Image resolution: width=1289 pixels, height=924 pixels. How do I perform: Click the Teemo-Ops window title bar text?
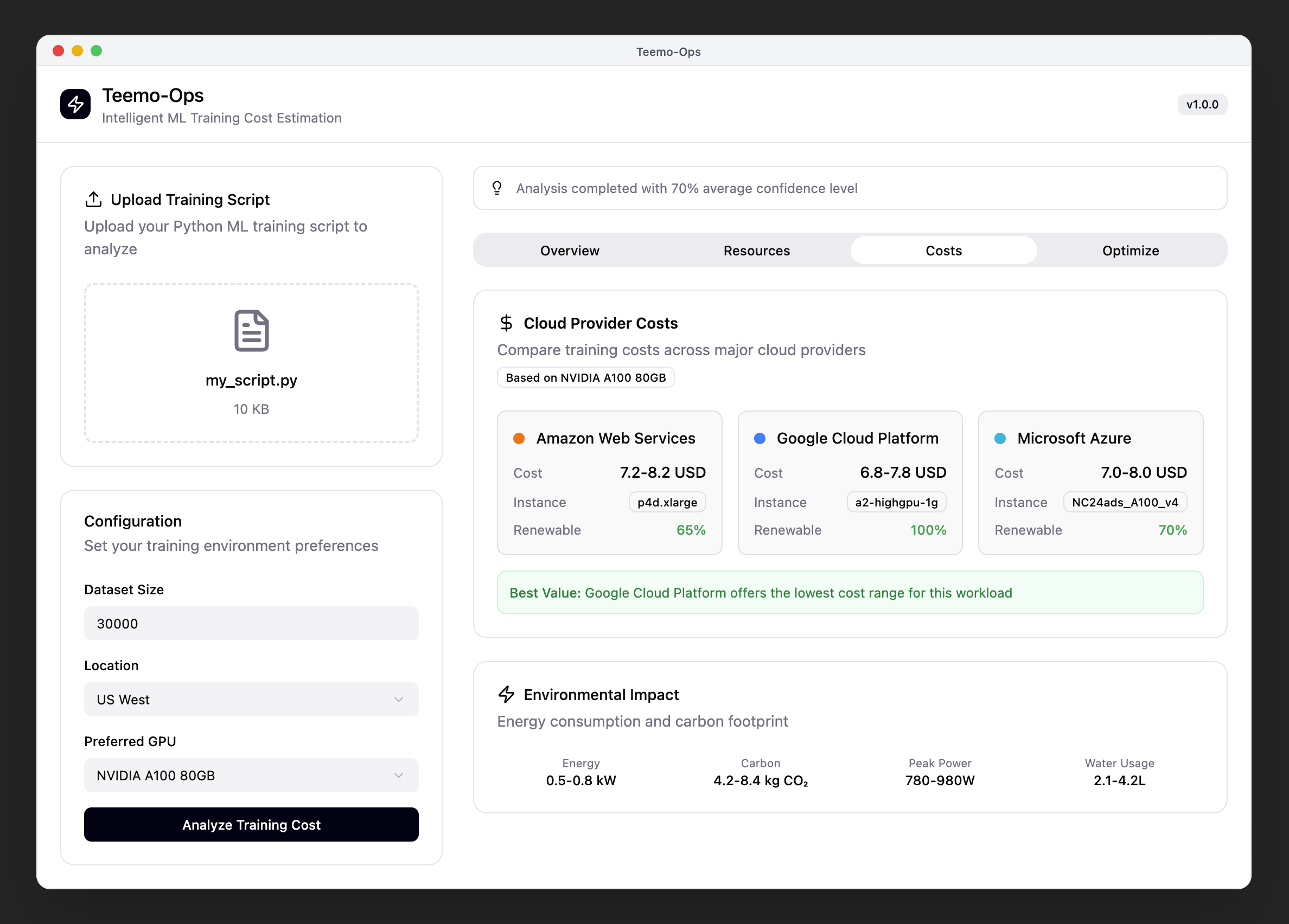point(668,52)
